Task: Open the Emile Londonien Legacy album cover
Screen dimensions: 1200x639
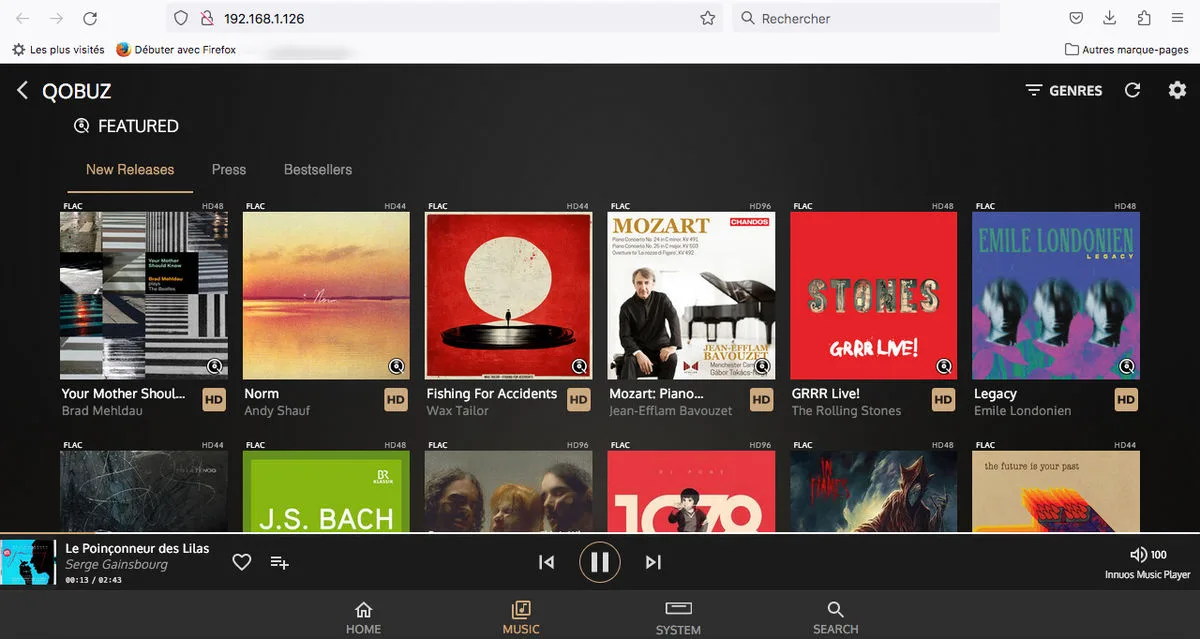Action: click(x=1056, y=295)
